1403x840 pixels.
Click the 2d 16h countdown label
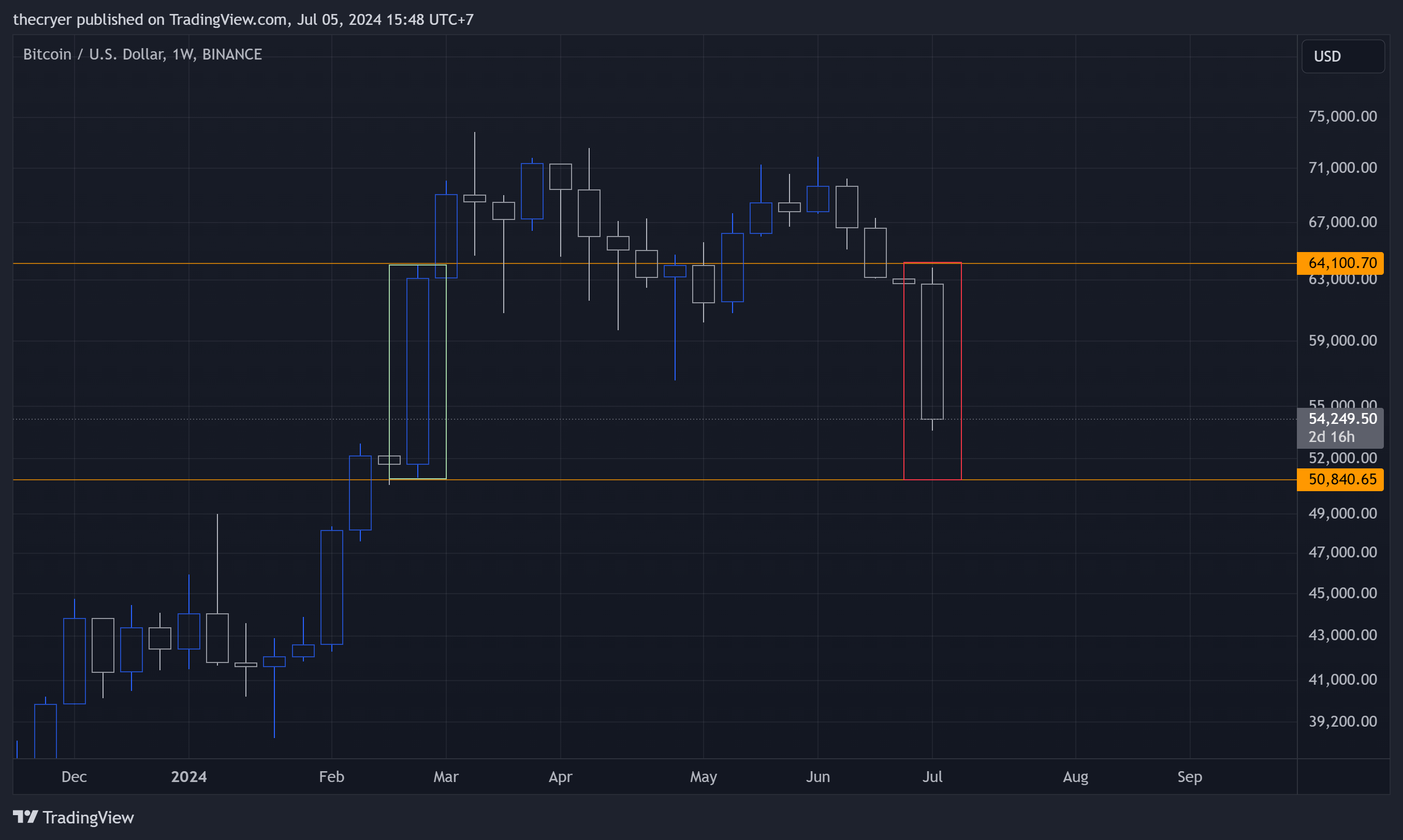pos(1332,437)
